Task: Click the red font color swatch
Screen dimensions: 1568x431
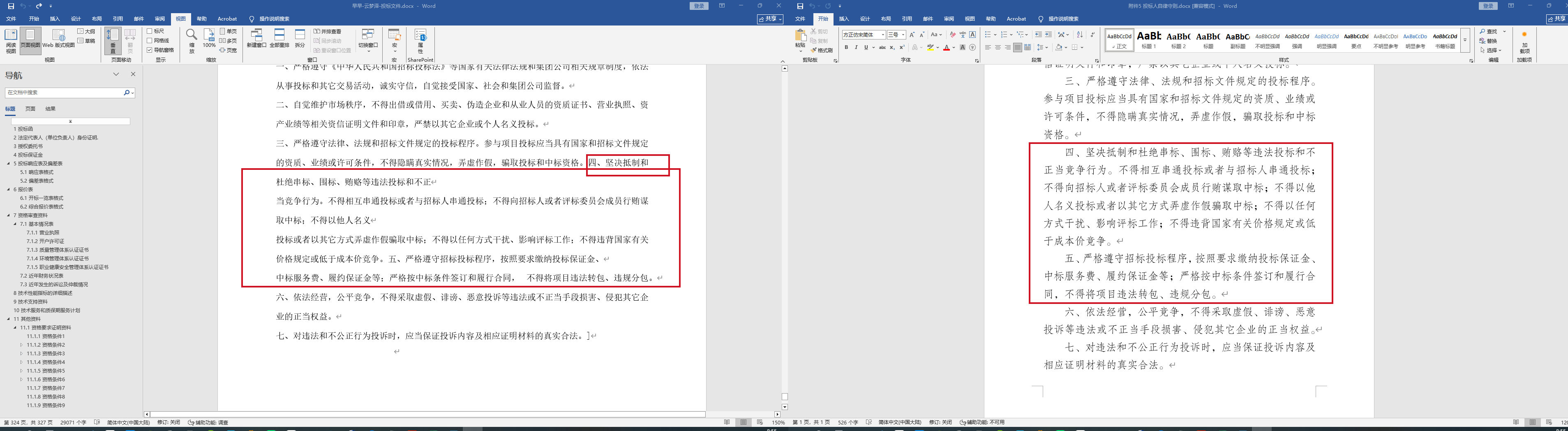Action: click(x=947, y=47)
